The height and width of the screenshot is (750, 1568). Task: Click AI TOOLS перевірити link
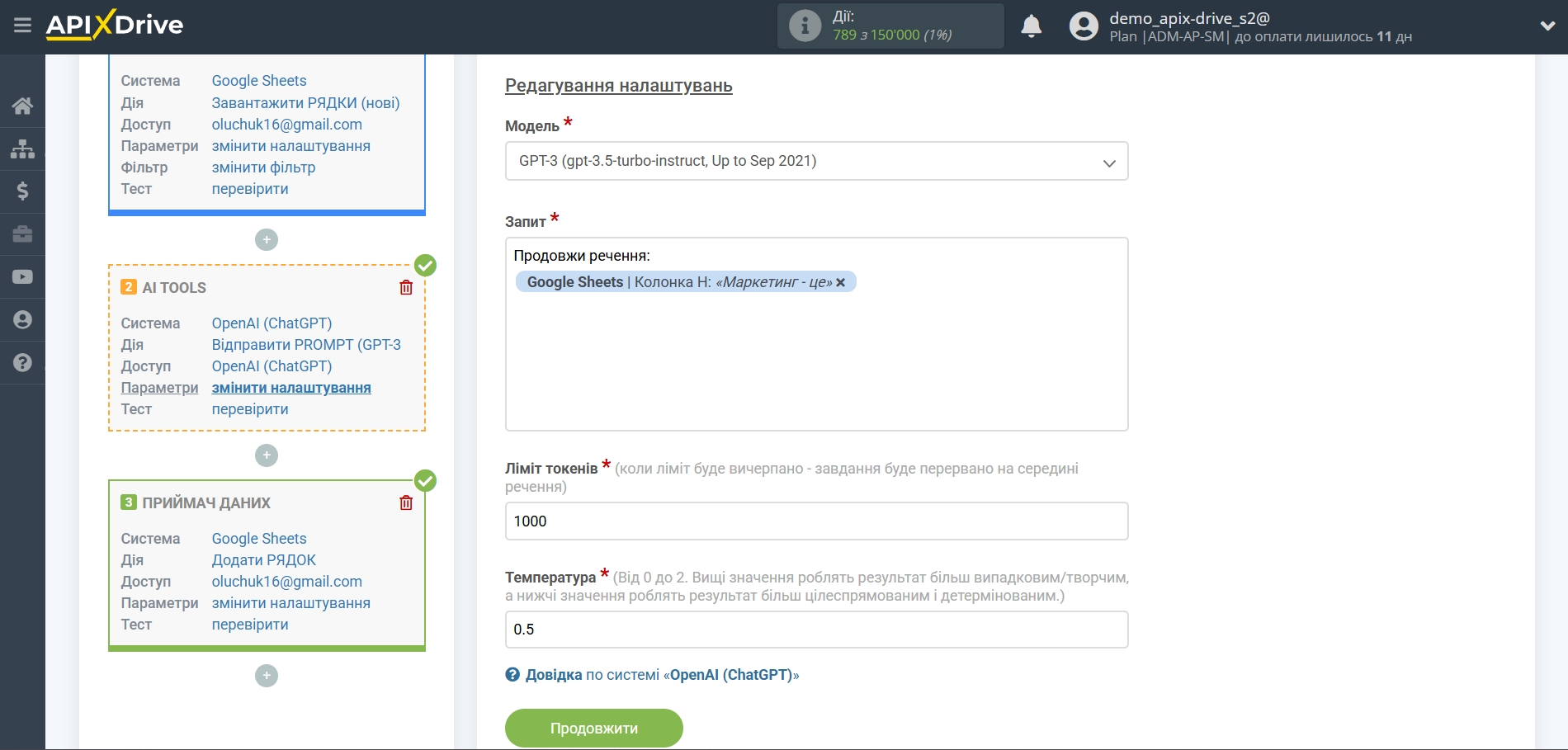click(x=250, y=409)
